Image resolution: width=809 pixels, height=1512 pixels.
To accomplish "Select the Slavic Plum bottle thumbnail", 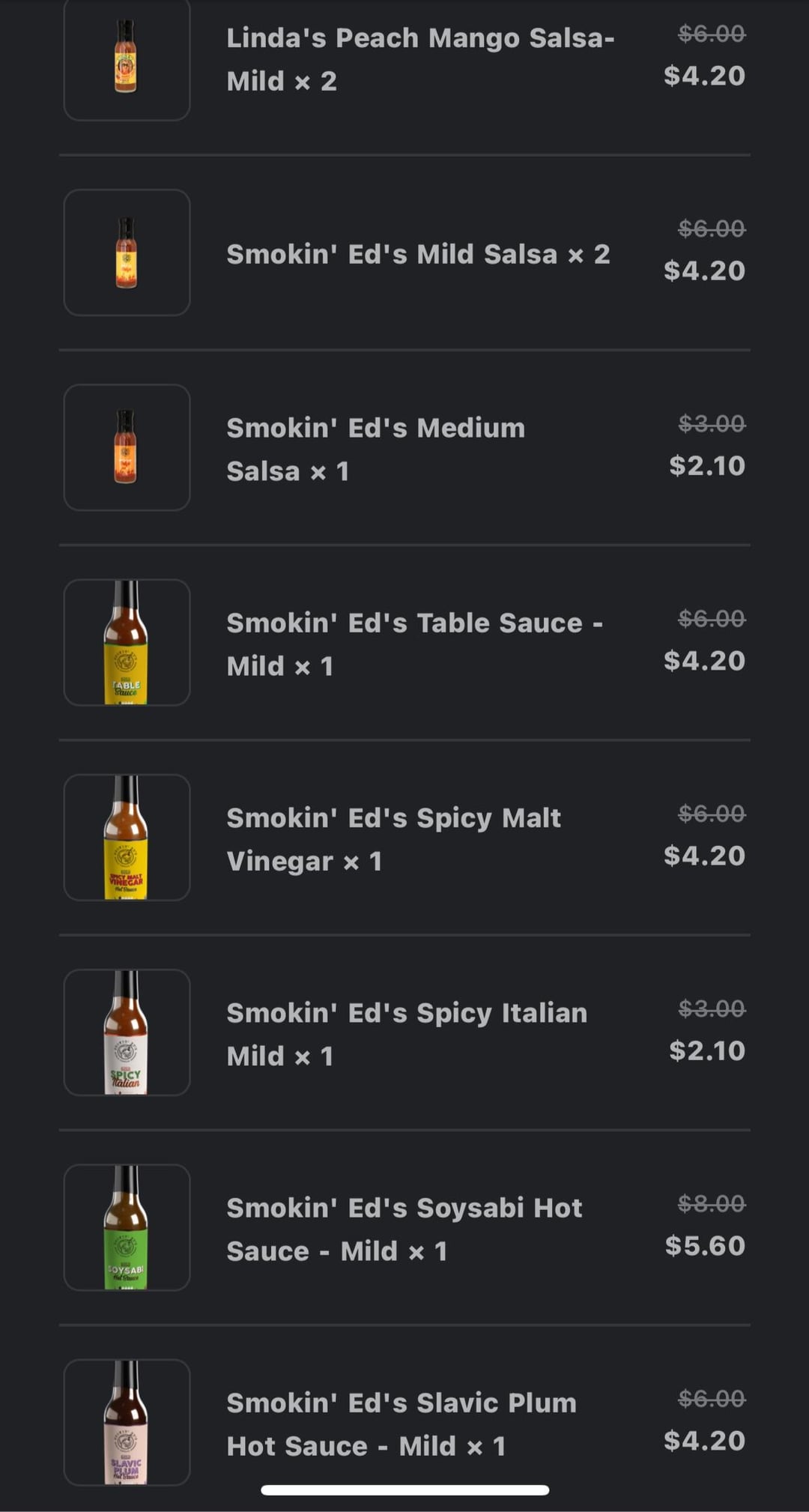I will (x=127, y=1421).
